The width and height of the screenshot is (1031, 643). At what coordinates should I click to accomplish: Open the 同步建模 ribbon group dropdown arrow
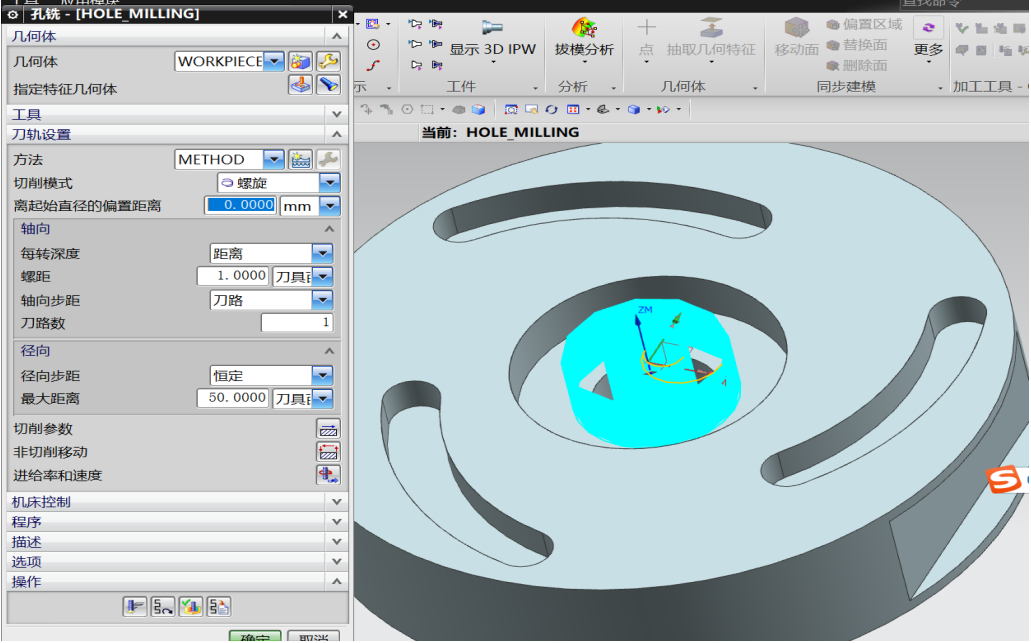coord(940,87)
